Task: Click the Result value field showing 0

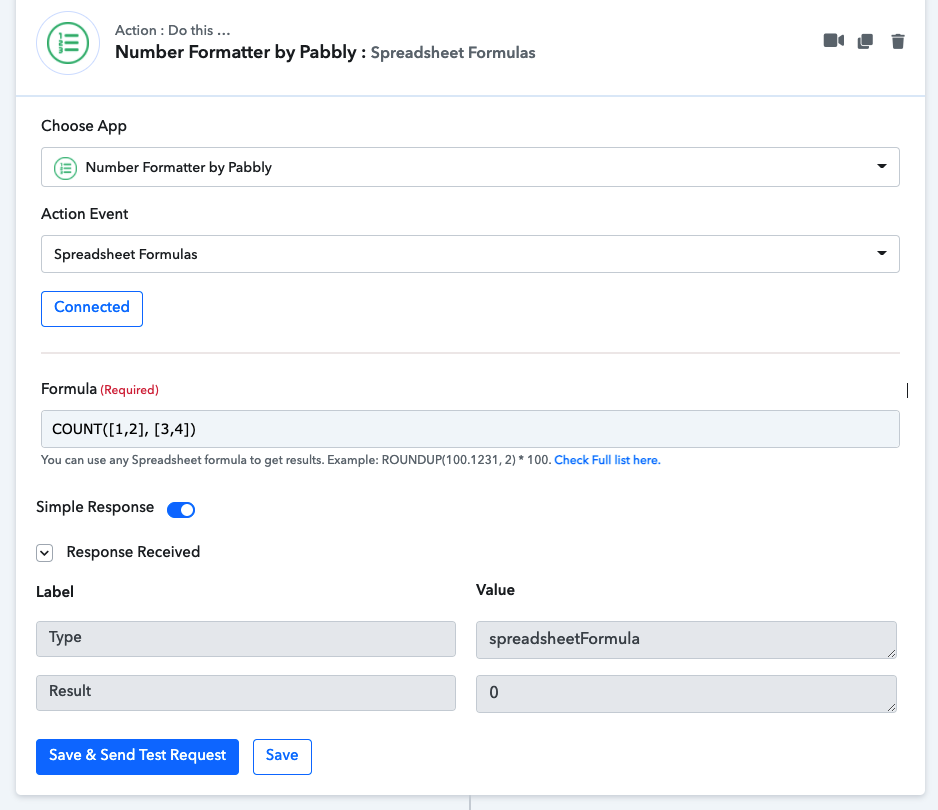Action: (x=686, y=694)
